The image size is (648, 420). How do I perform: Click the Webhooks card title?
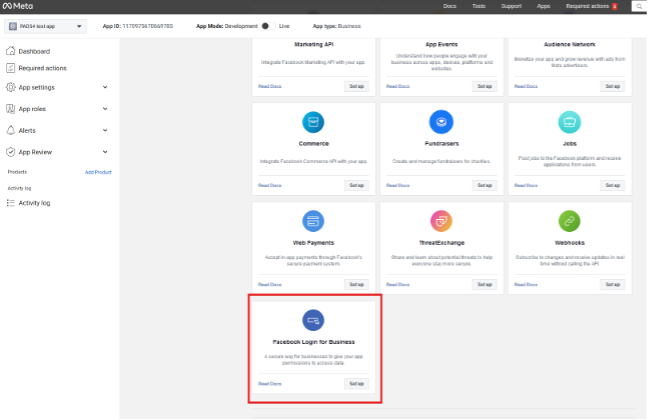click(569, 243)
